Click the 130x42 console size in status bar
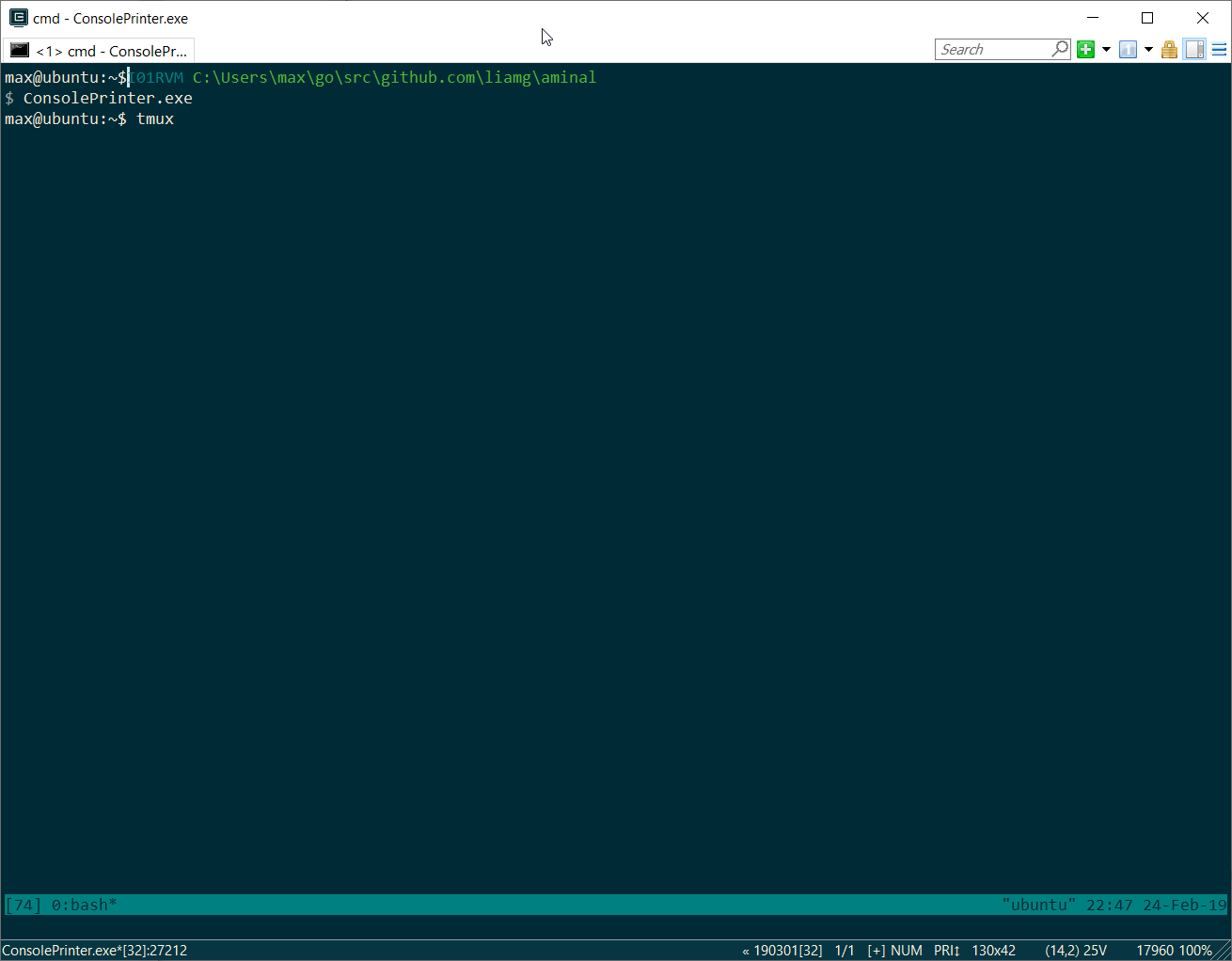 (995, 951)
